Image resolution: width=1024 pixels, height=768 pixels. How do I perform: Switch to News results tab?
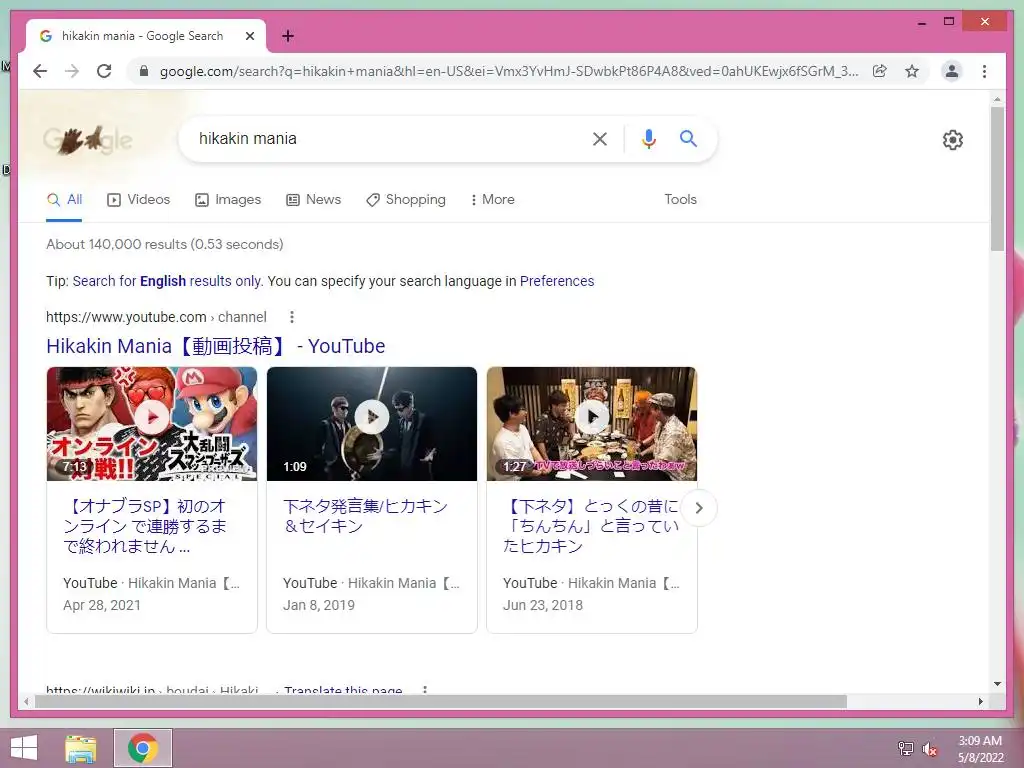313,199
